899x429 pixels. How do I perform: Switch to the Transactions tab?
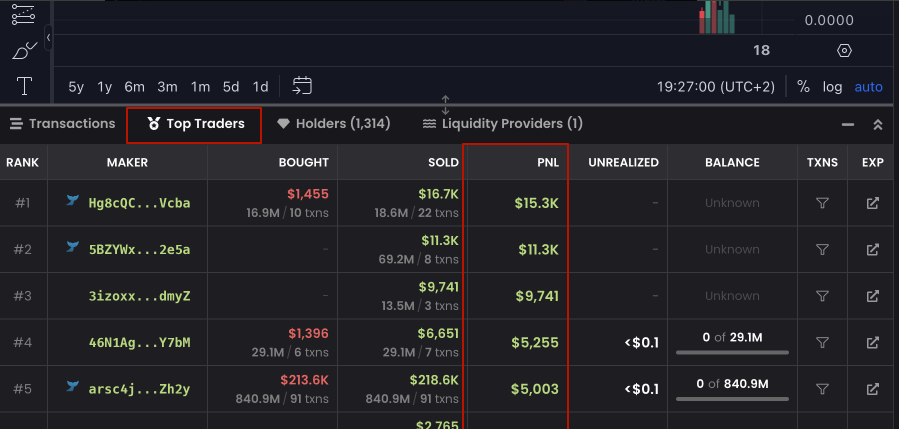(x=62, y=124)
